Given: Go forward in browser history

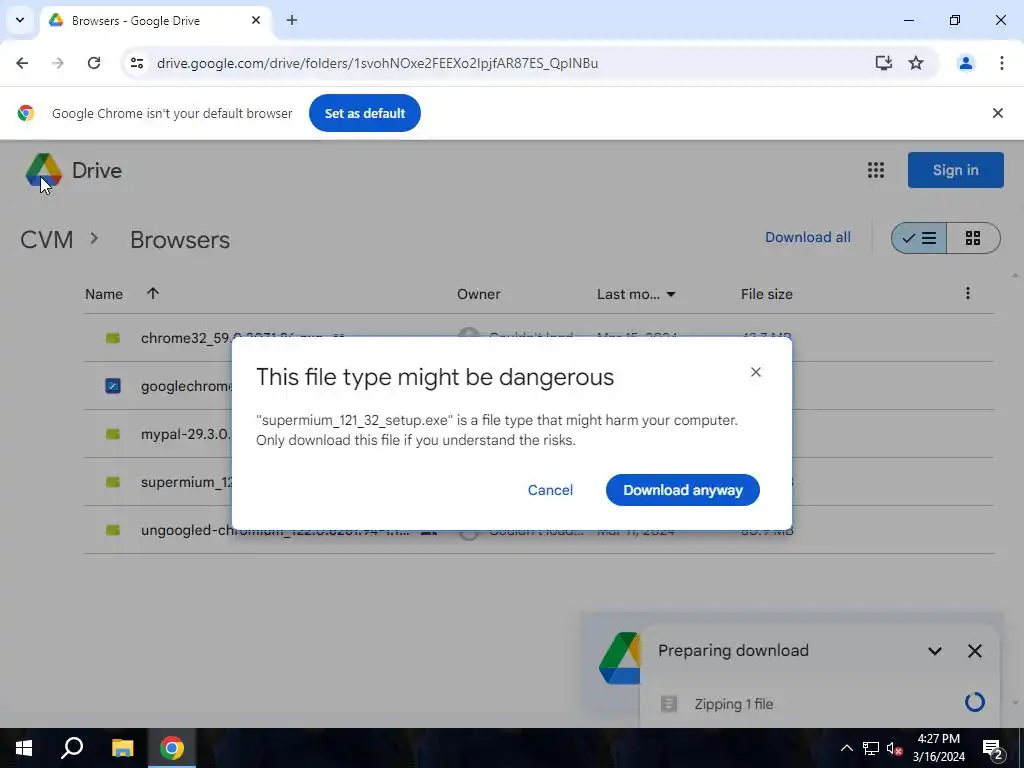Looking at the screenshot, I should pyautogui.click(x=58, y=63).
